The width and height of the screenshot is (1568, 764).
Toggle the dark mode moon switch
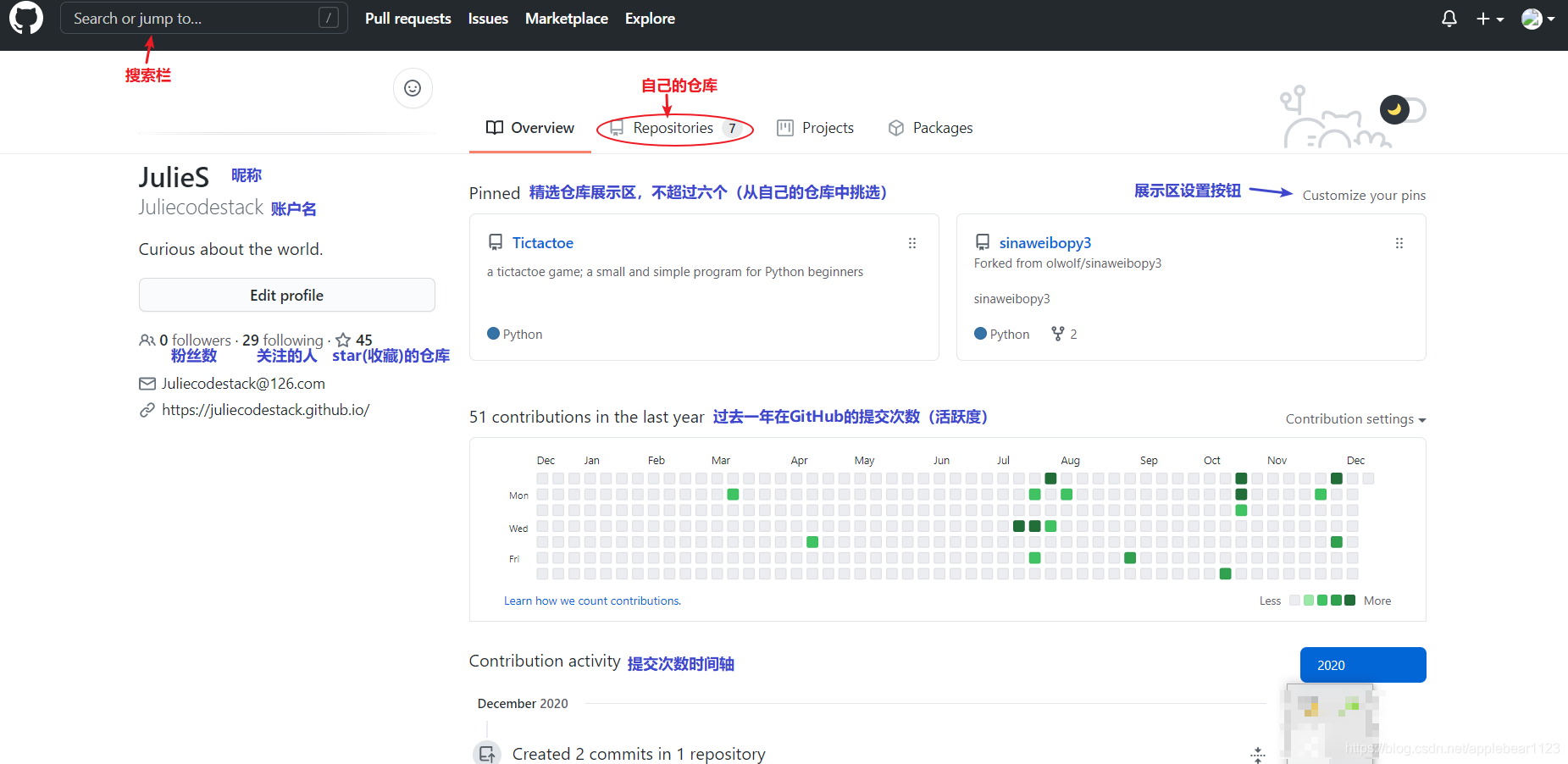pyautogui.click(x=1403, y=109)
